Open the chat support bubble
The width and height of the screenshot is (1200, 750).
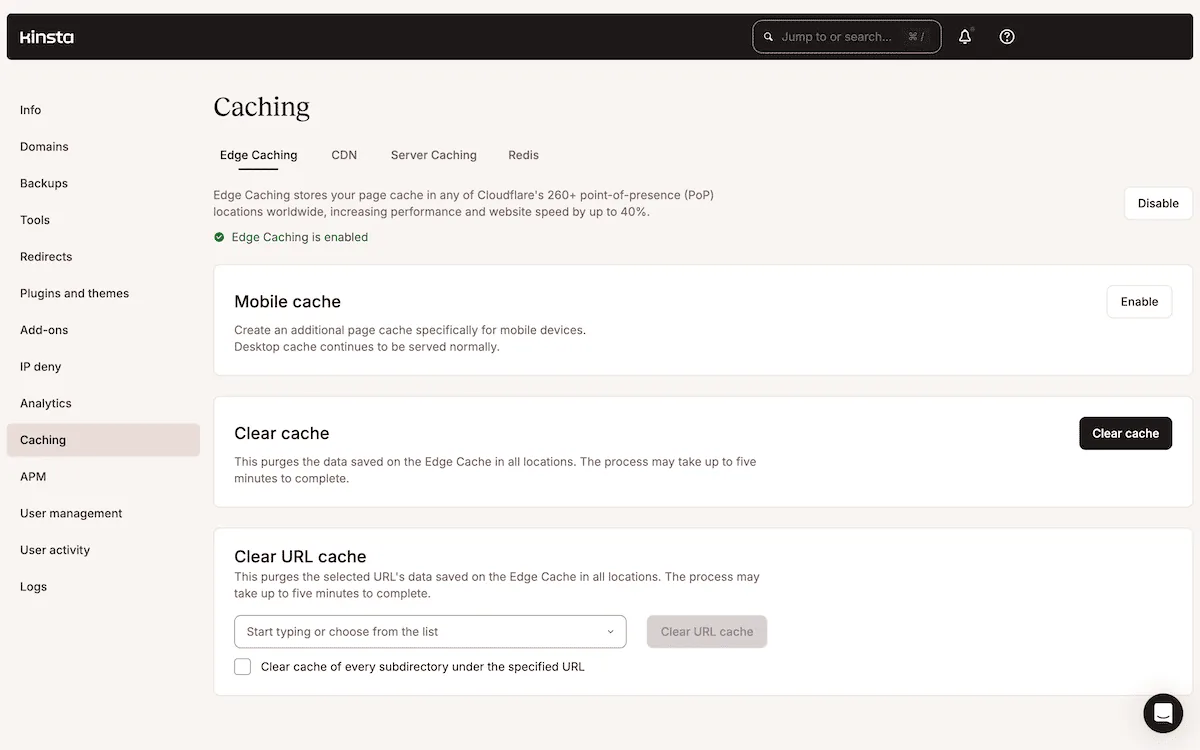click(1163, 713)
